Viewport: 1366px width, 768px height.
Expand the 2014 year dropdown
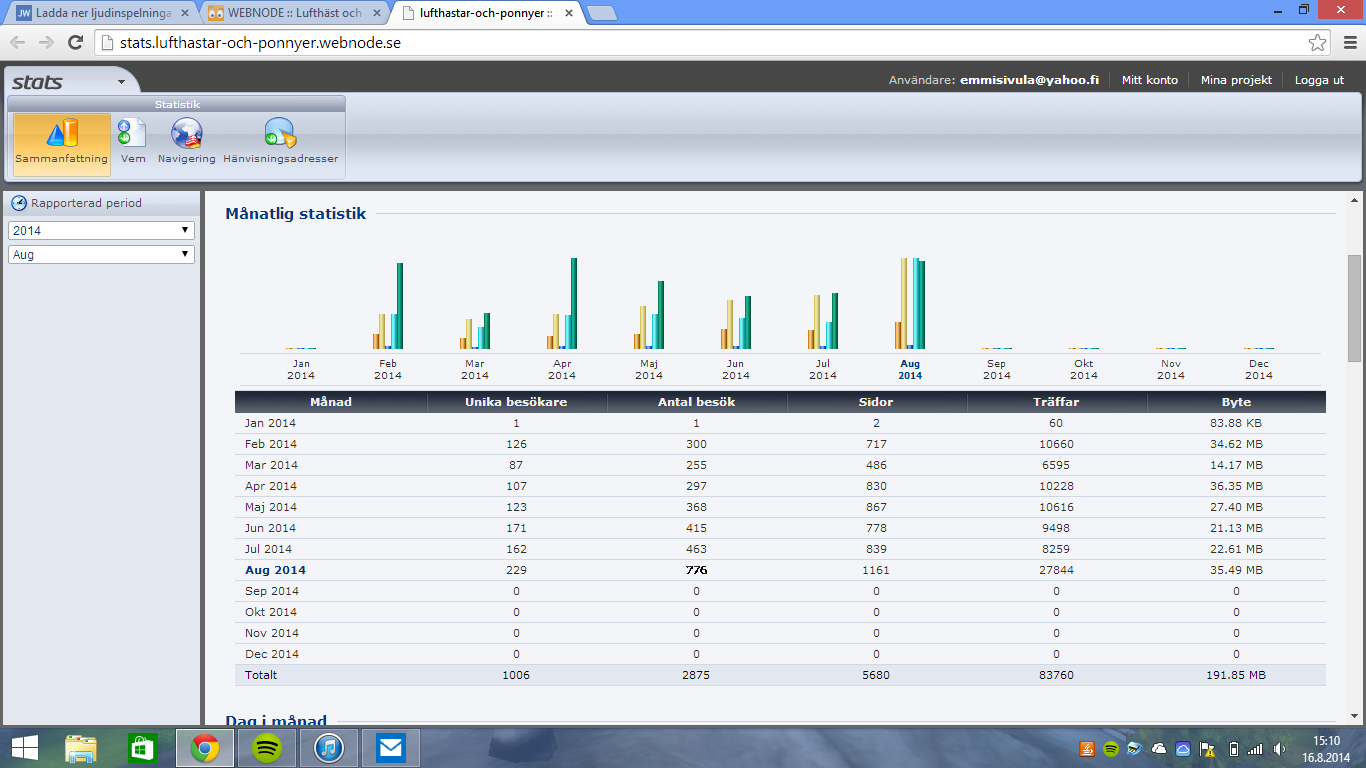click(101, 231)
